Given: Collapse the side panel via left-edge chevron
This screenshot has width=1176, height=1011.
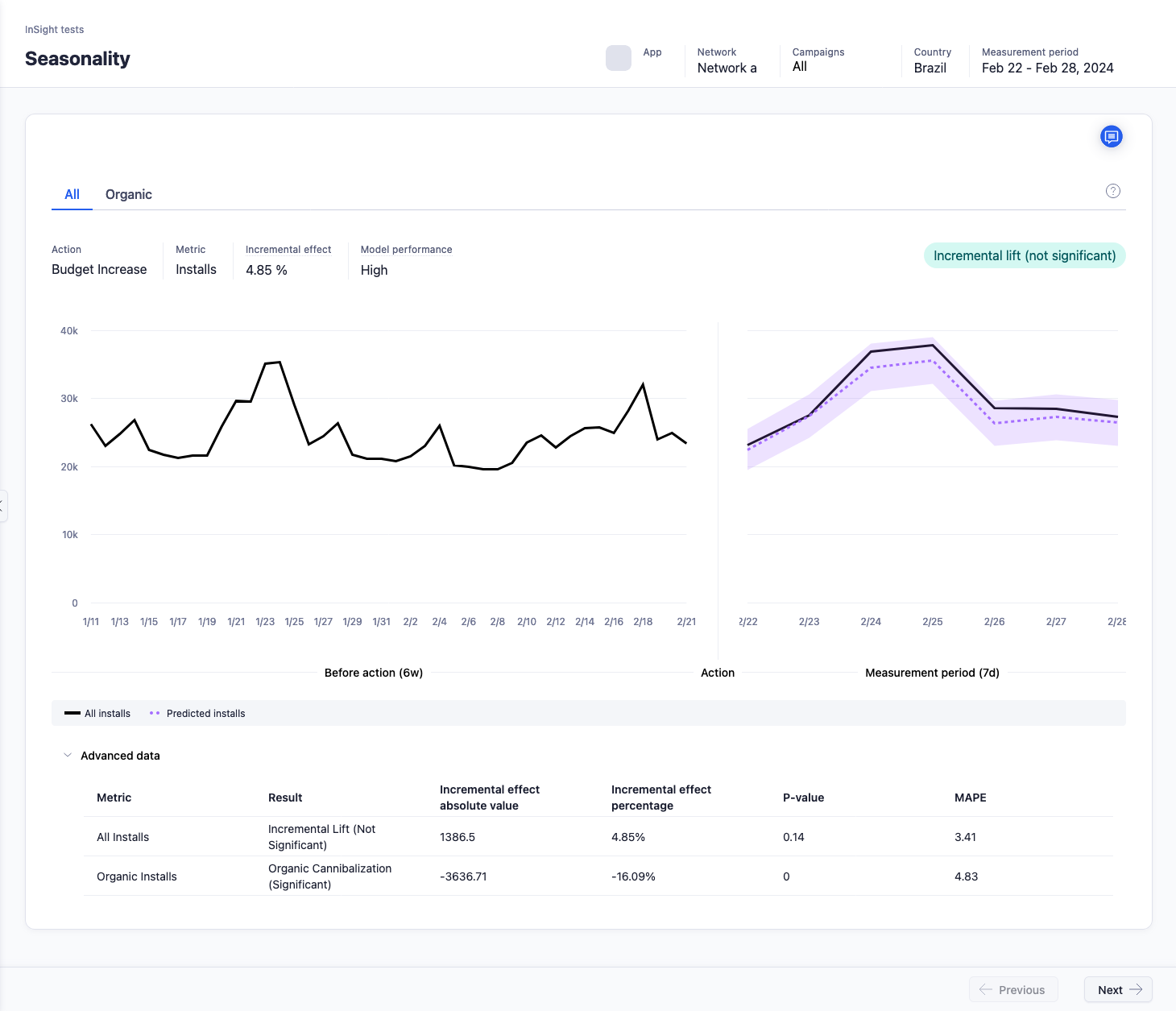Looking at the screenshot, I should (x=3, y=506).
